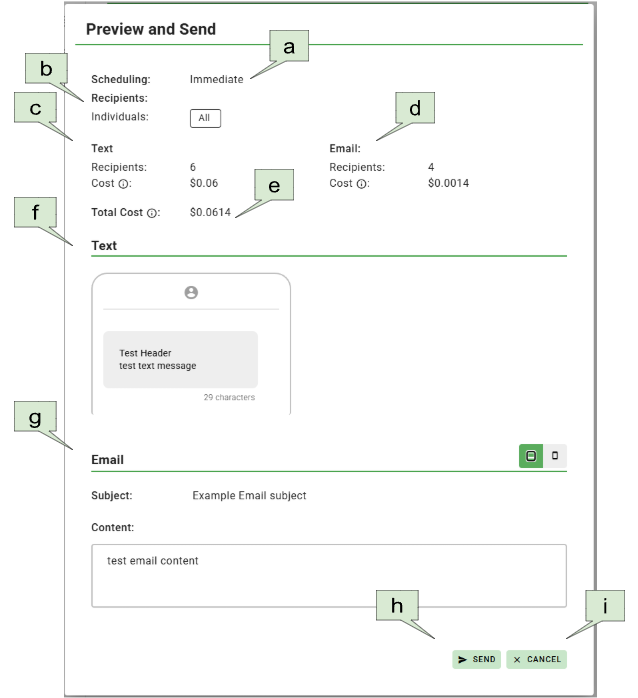Click callout marker a
638x698 pixels.
point(290,46)
